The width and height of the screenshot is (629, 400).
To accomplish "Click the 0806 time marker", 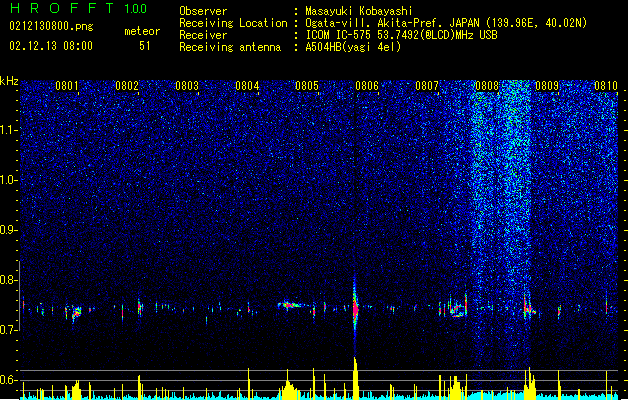I will (x=367, y=85).
